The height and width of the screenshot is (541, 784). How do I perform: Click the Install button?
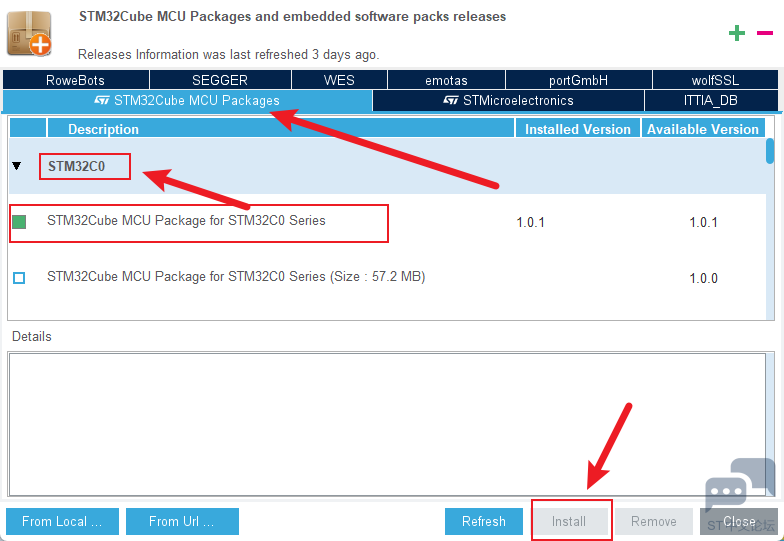pos(569,522)
